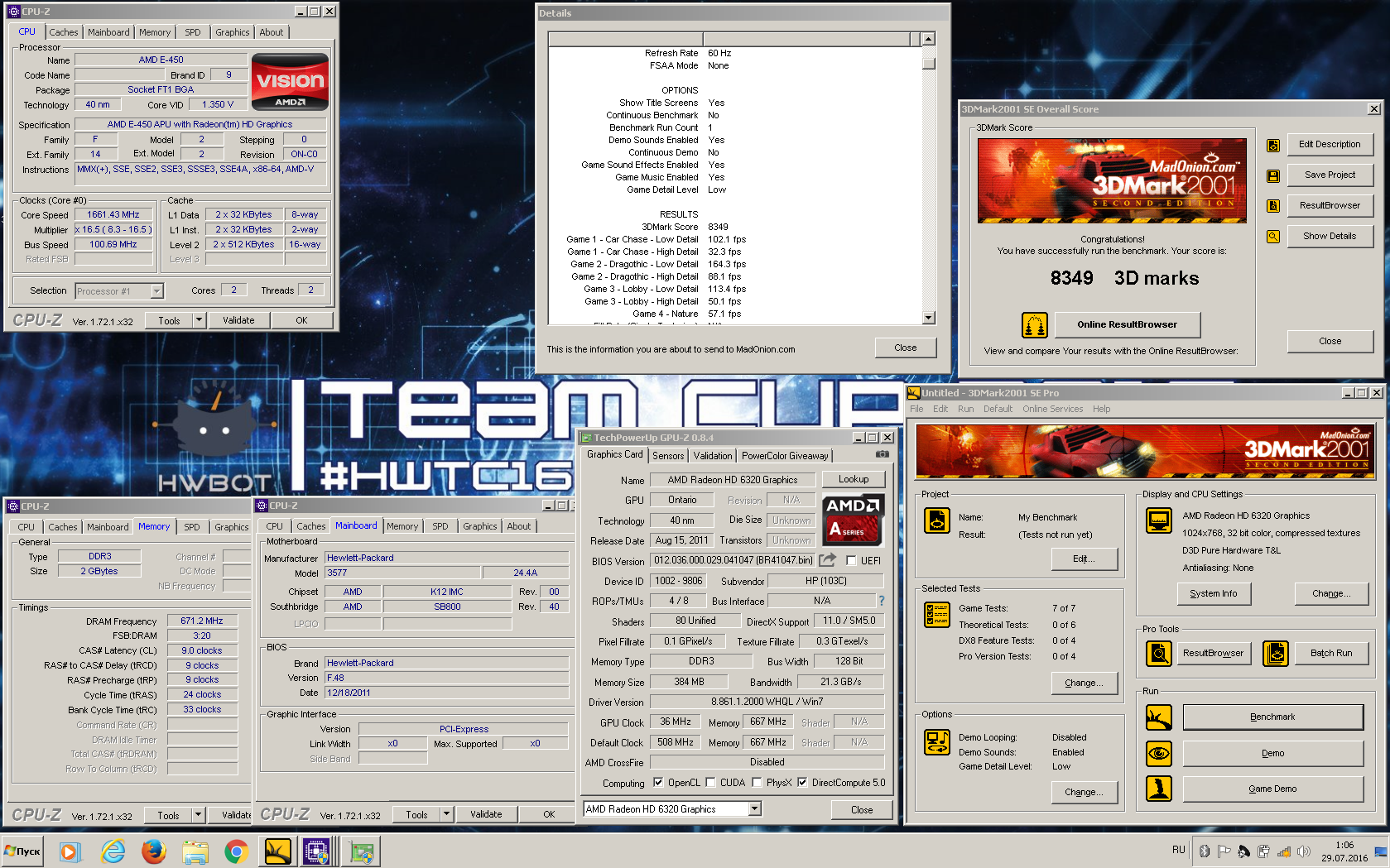Click the Edit Description icon in score window
The image size is (1390, 868).
tap(1273, 146)
